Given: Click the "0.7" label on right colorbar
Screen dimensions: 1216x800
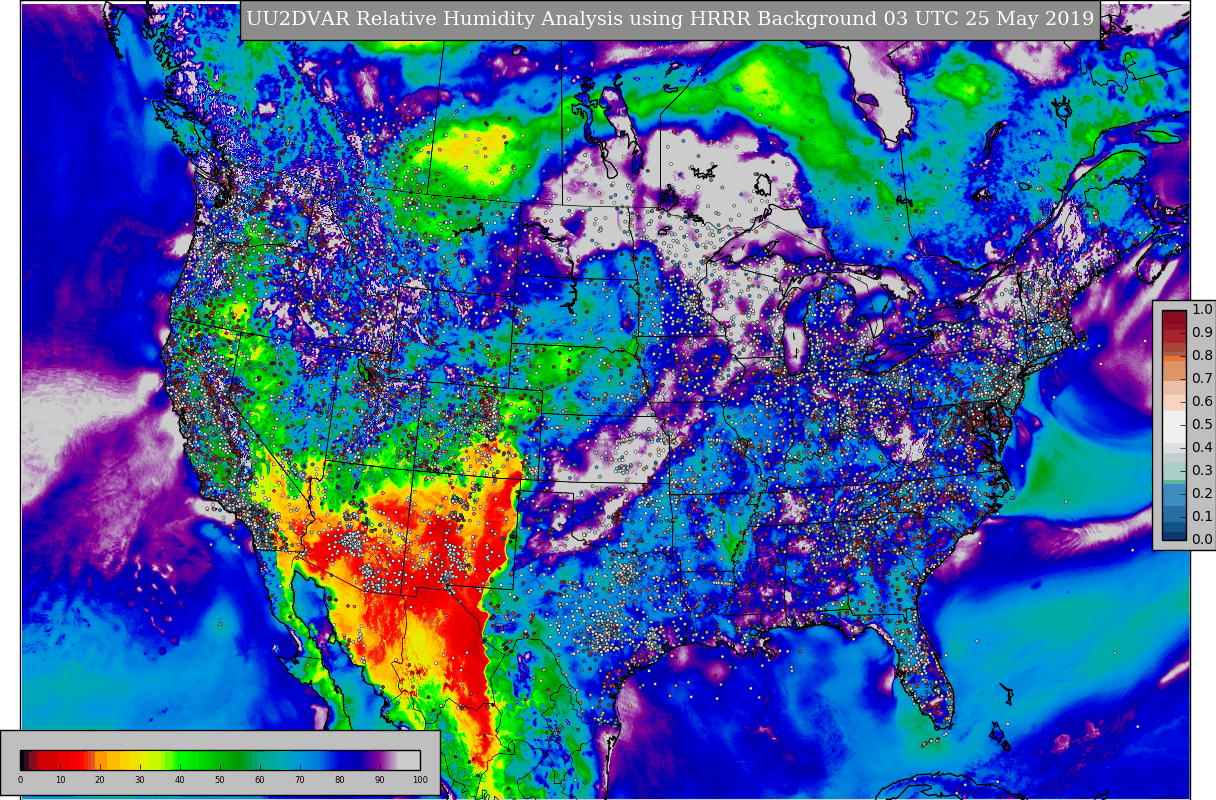Looking at the screenshot, I should (1202, 378).
